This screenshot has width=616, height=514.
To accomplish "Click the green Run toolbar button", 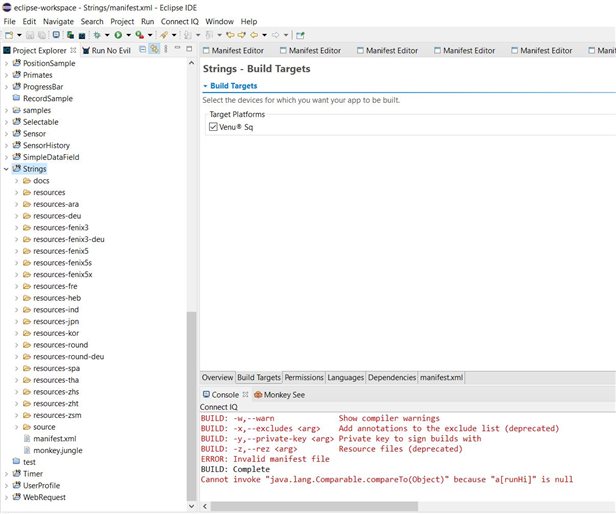I will pyautogui.click(x=117, y=35).
